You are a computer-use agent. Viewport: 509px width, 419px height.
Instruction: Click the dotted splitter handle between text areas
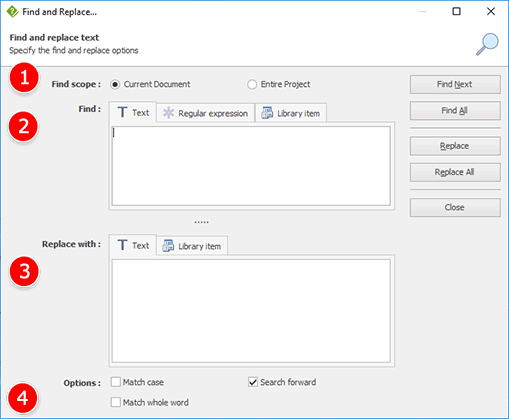202,222
